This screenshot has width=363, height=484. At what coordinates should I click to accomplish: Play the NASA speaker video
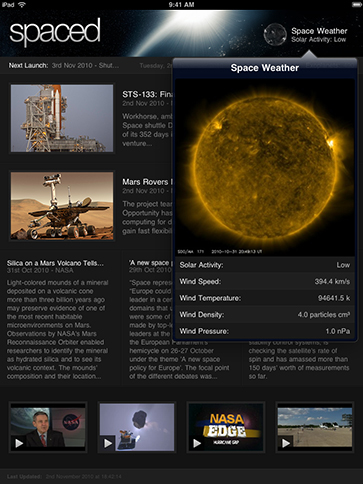click(x=19, y=443)
